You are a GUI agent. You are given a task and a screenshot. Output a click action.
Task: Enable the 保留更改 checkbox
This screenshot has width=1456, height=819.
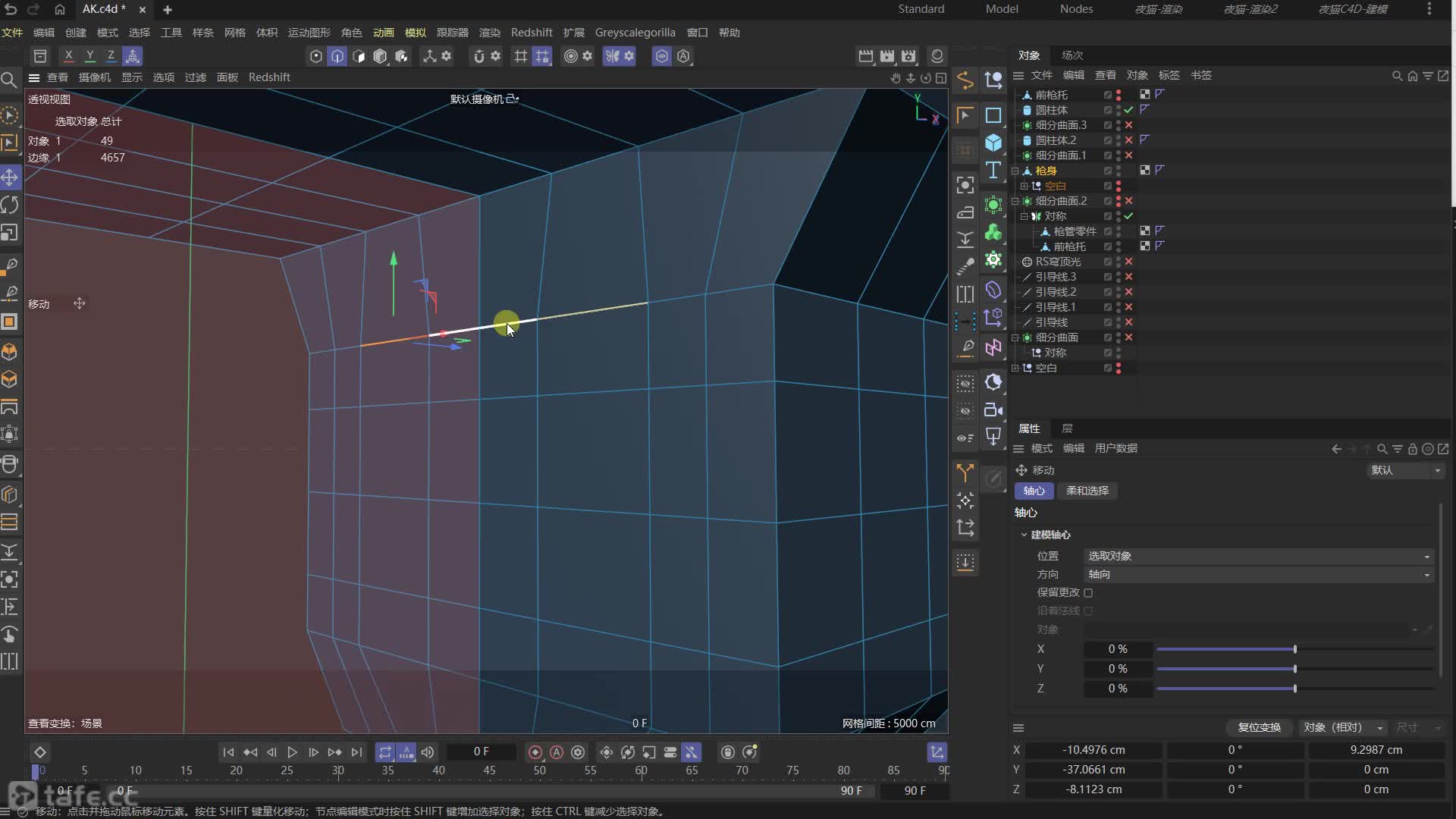pos(1088,593)
